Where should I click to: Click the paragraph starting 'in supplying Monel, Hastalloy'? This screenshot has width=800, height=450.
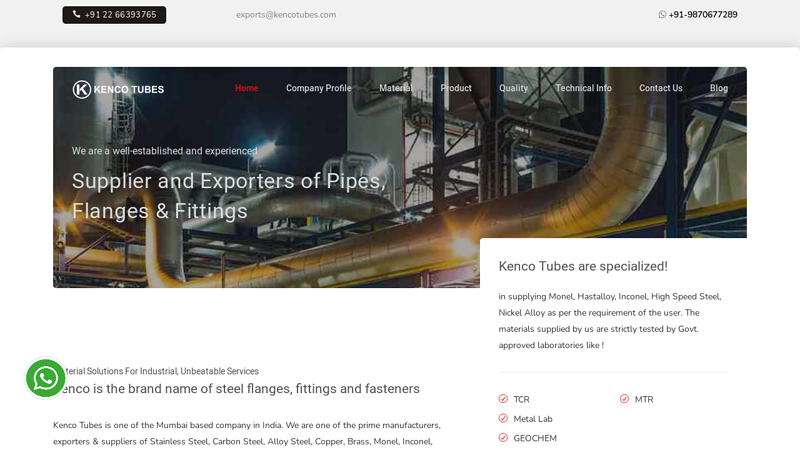coord(610,321)
